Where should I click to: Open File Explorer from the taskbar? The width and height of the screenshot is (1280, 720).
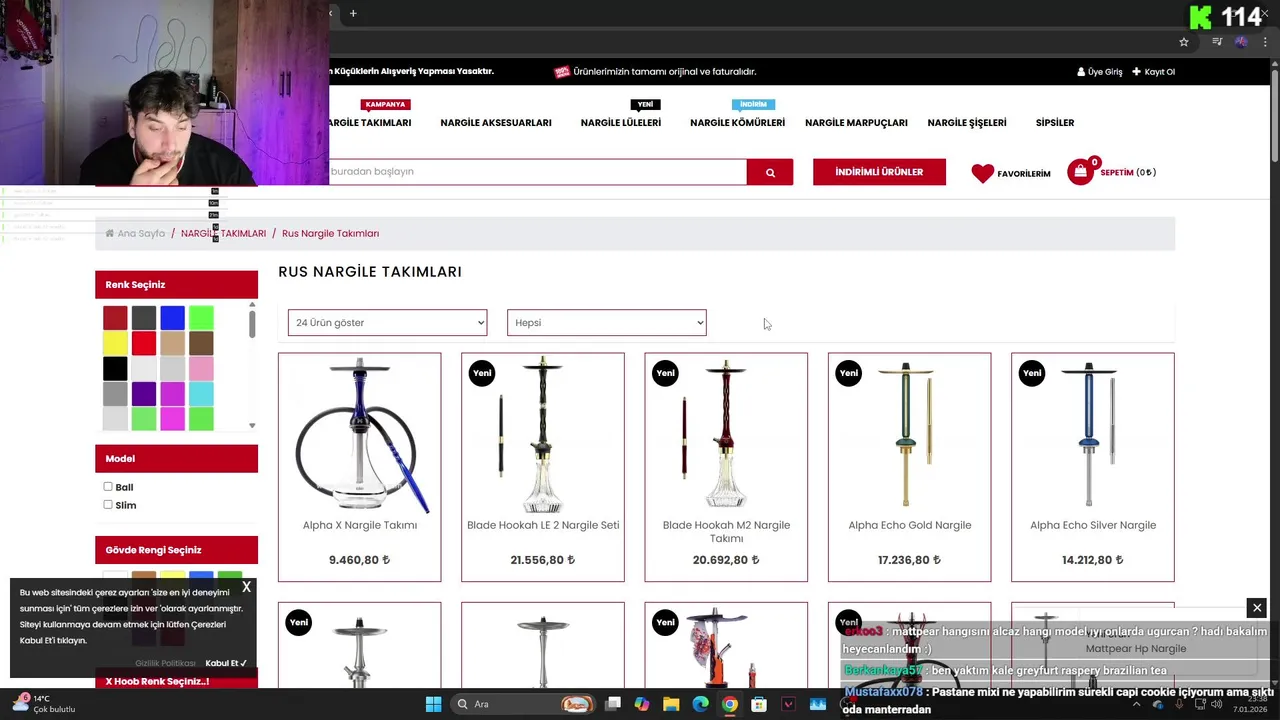click(x=671, y=704)
